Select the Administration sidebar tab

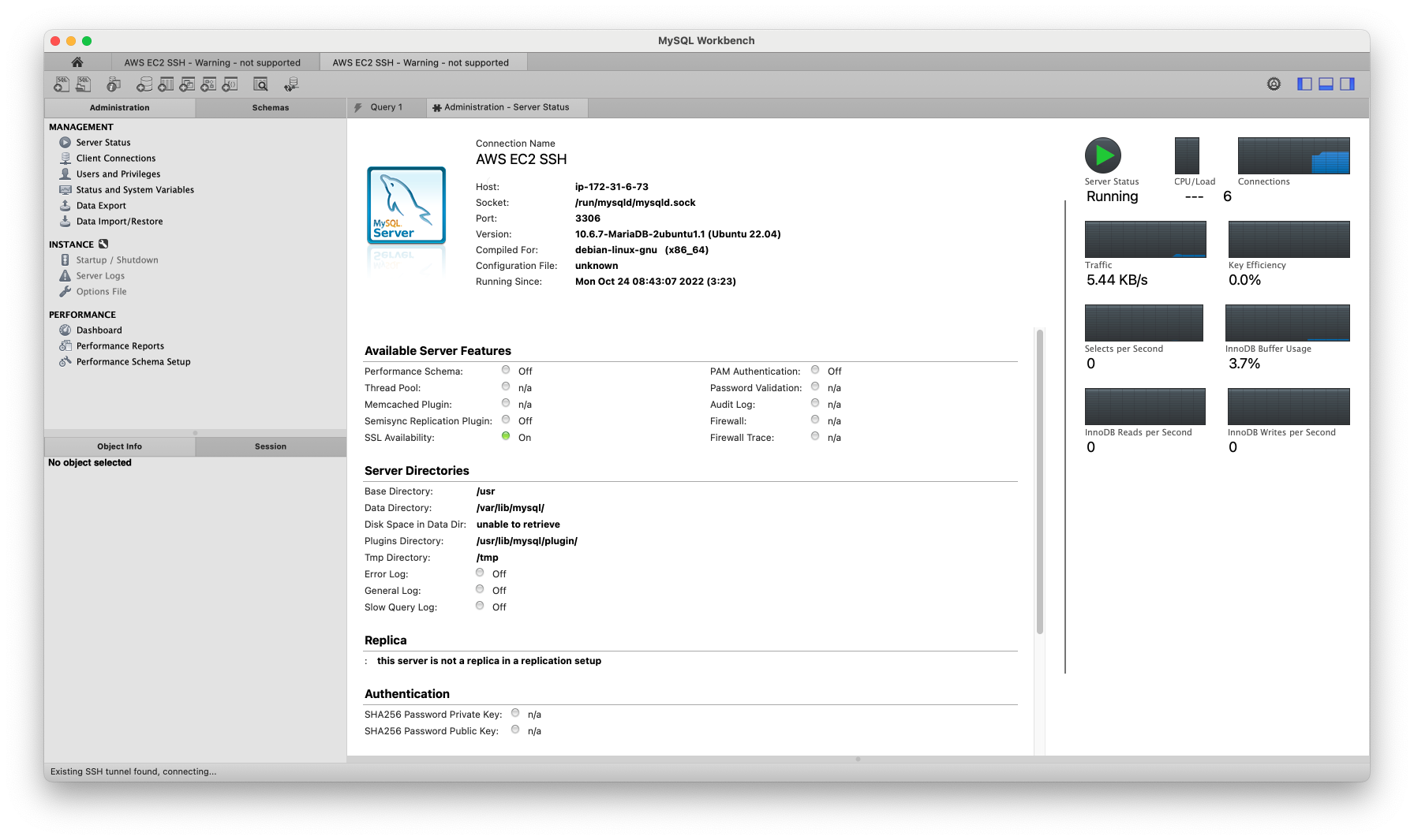click(x=119, y=107)
